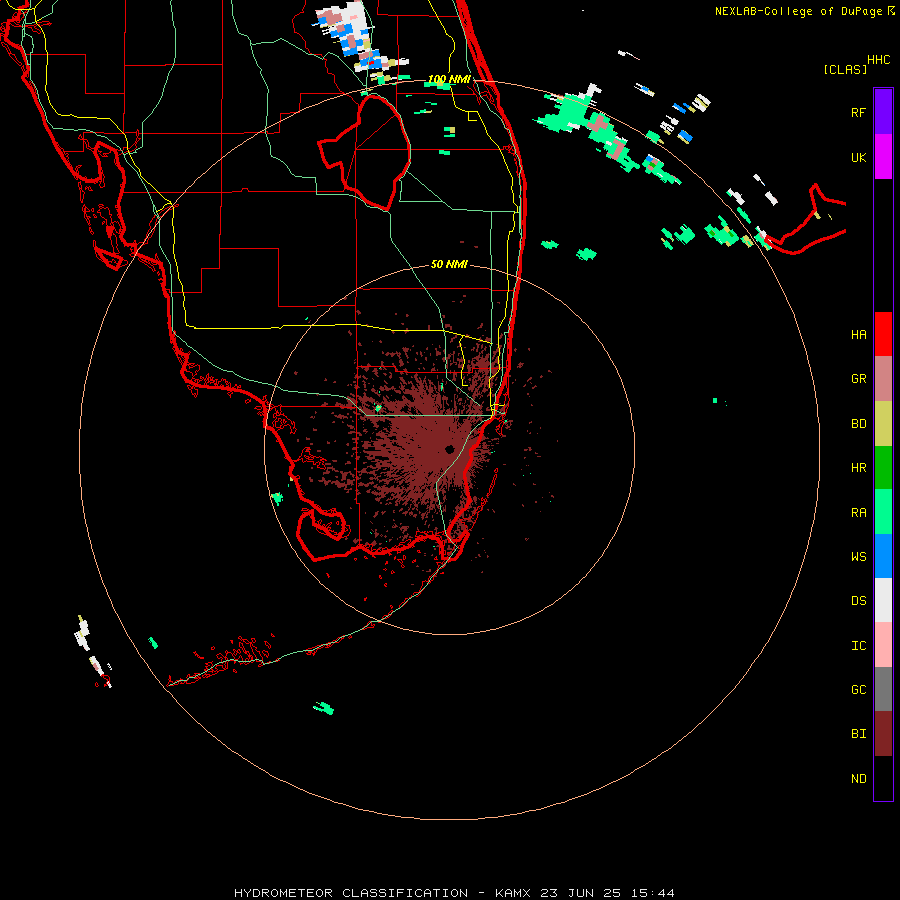This screenshot has height=900, width=900.
Task: Click the DS legend label
Action: [858, 601]
